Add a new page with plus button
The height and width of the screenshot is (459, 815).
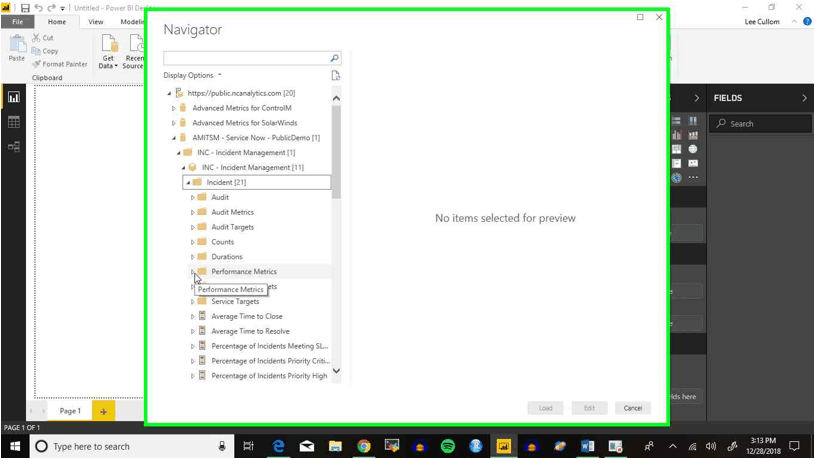(x=103, y=411)
